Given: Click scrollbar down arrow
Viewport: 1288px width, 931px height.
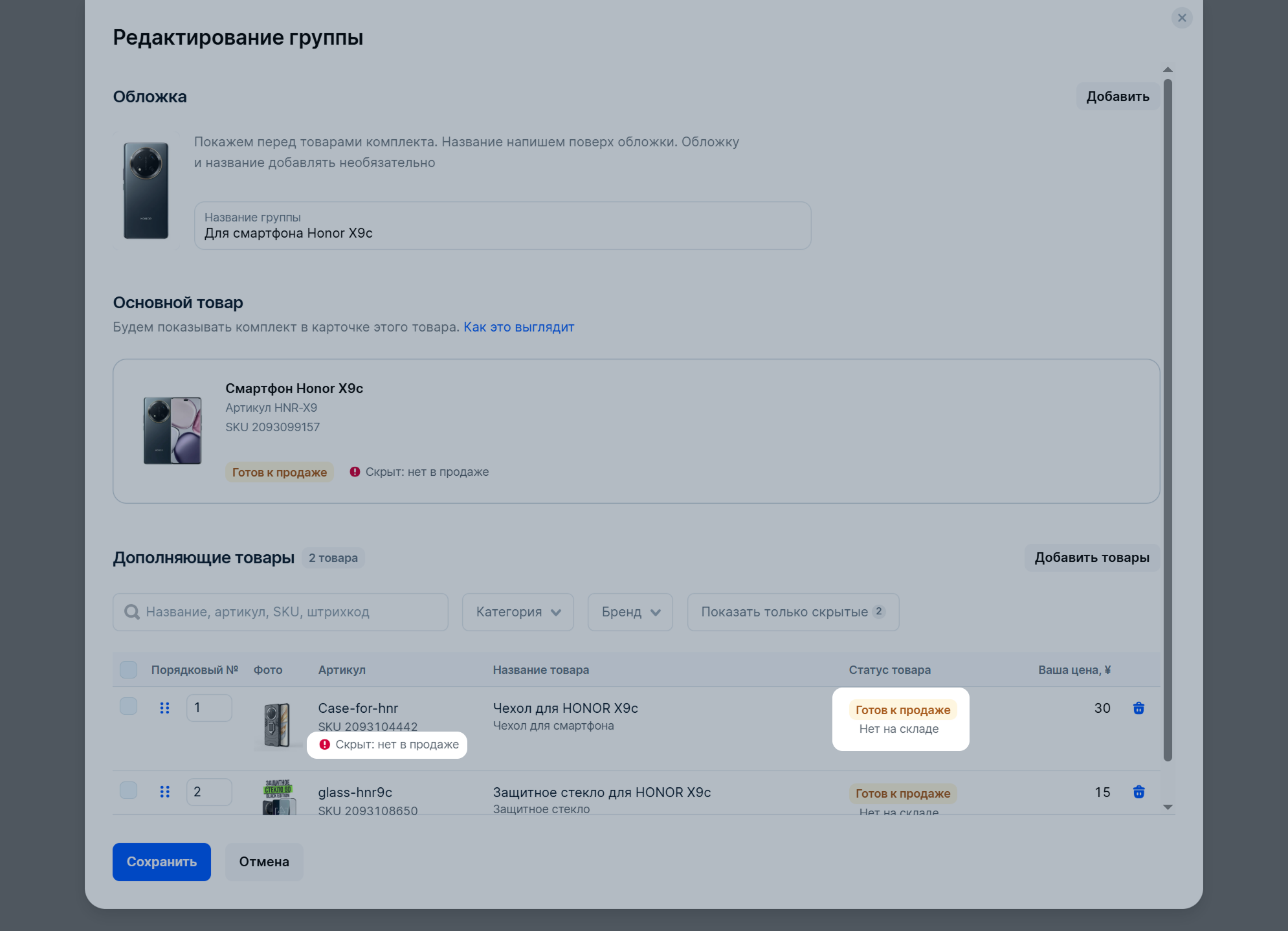Looking at the screenshot, I should (1168, 807).
